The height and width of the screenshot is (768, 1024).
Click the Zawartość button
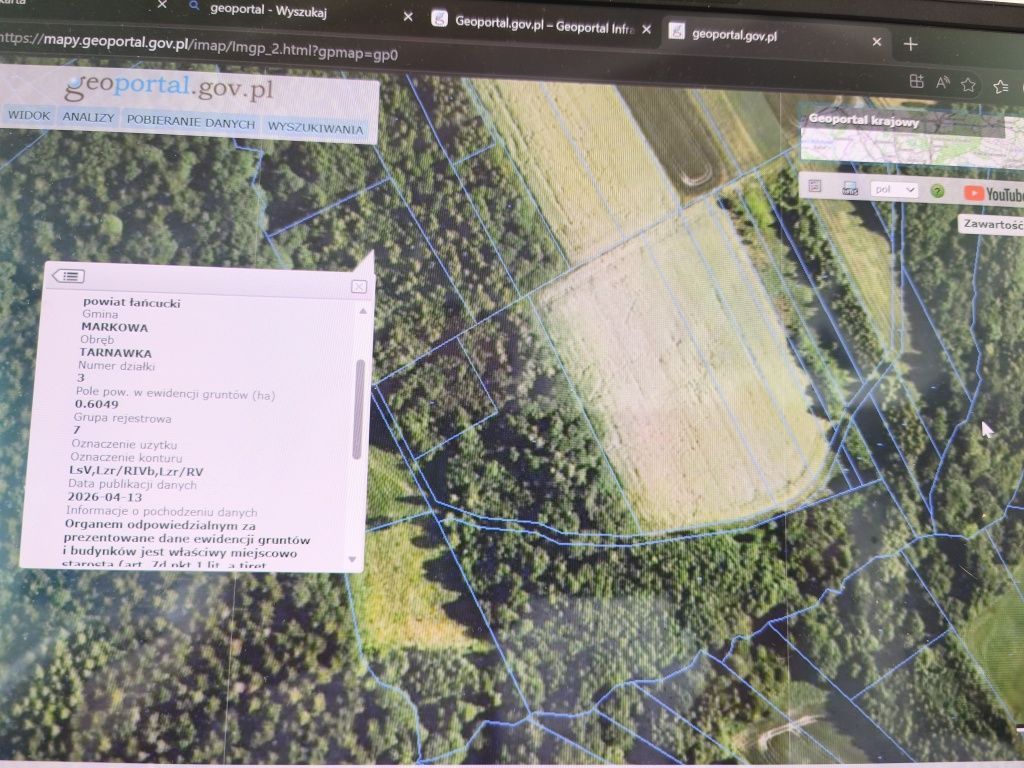tap(993, 224)
